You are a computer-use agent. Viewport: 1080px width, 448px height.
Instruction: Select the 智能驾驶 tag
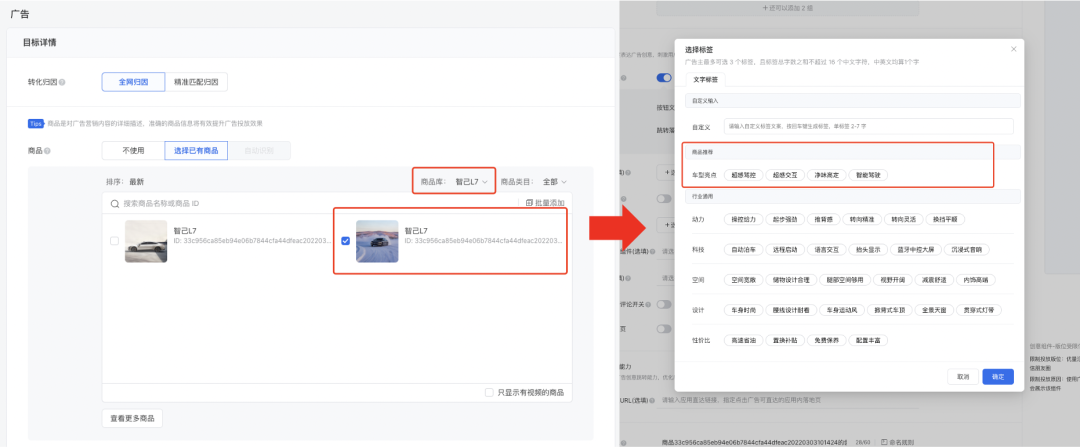tap(869, 175)
